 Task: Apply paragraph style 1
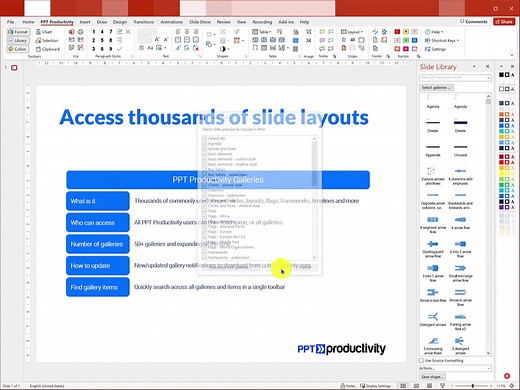click(x=94, y=32)
